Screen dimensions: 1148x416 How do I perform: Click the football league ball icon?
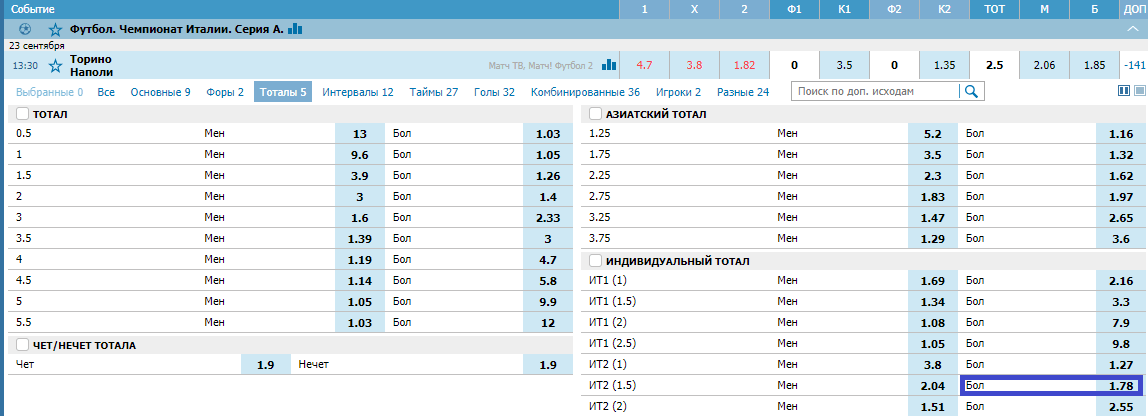(x=26, y=29)
